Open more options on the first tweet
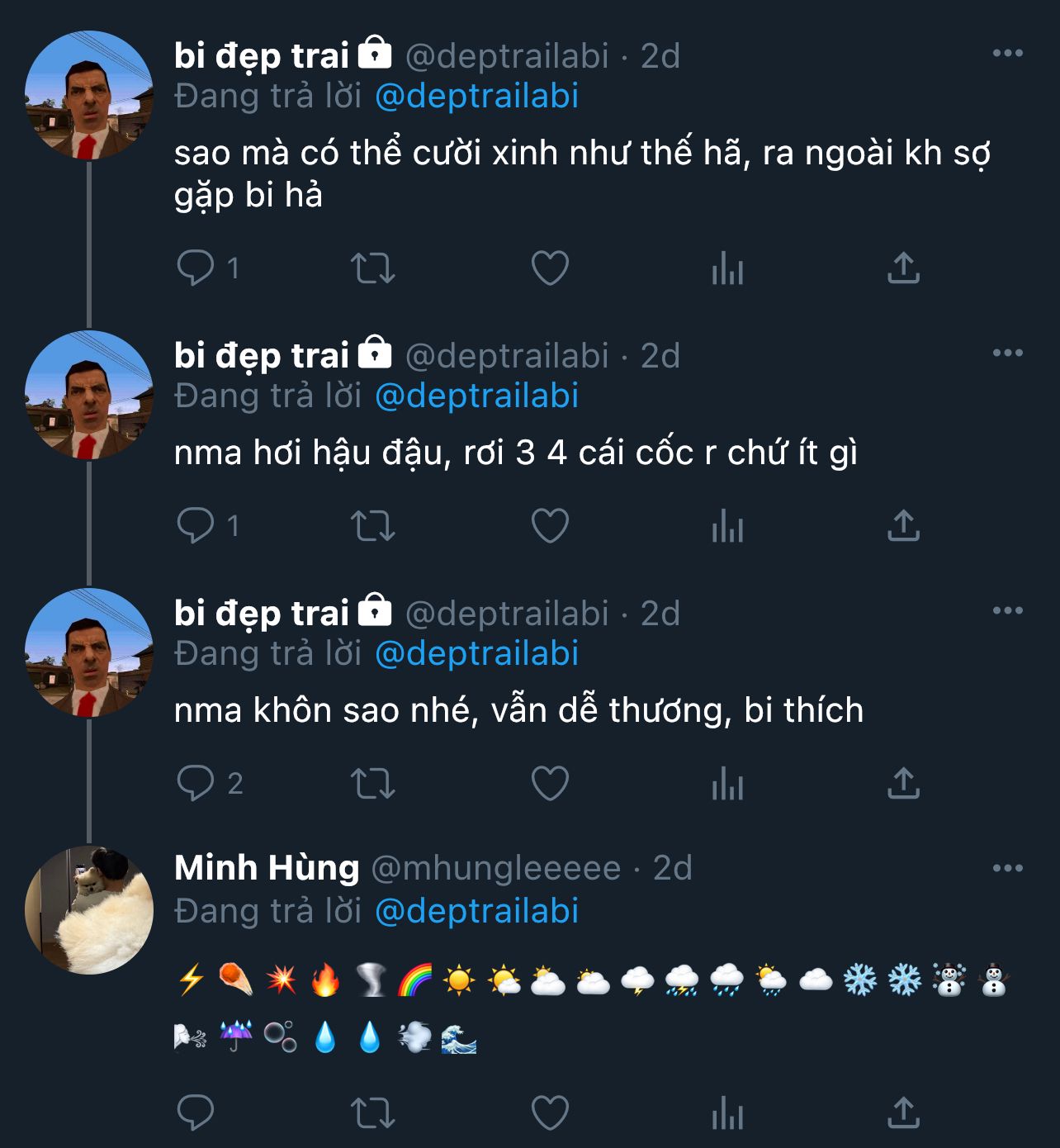The height and width of the screenshot is (1148, 1060). [1007, 54]
